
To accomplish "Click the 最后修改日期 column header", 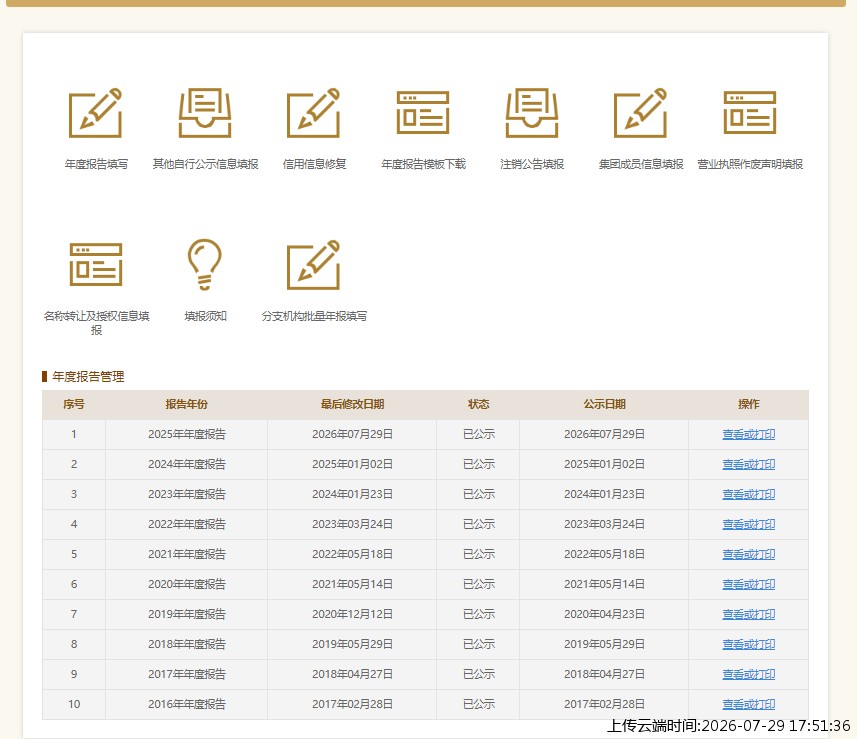I will point(352,404).
